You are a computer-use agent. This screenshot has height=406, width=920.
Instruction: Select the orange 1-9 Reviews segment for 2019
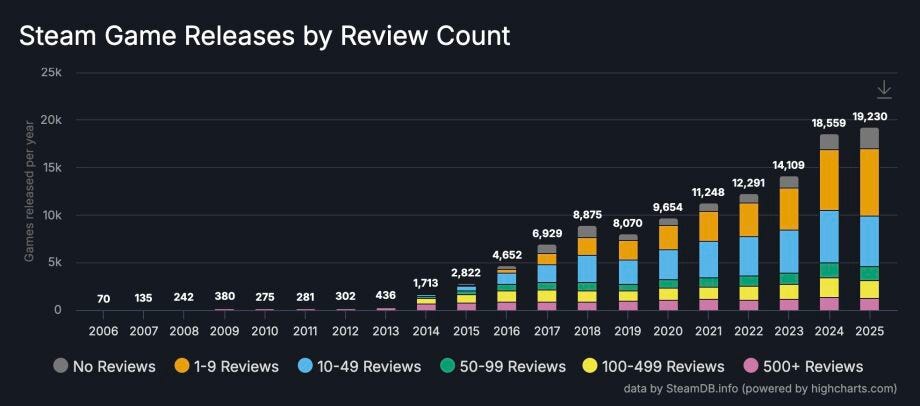pos(628,251)
